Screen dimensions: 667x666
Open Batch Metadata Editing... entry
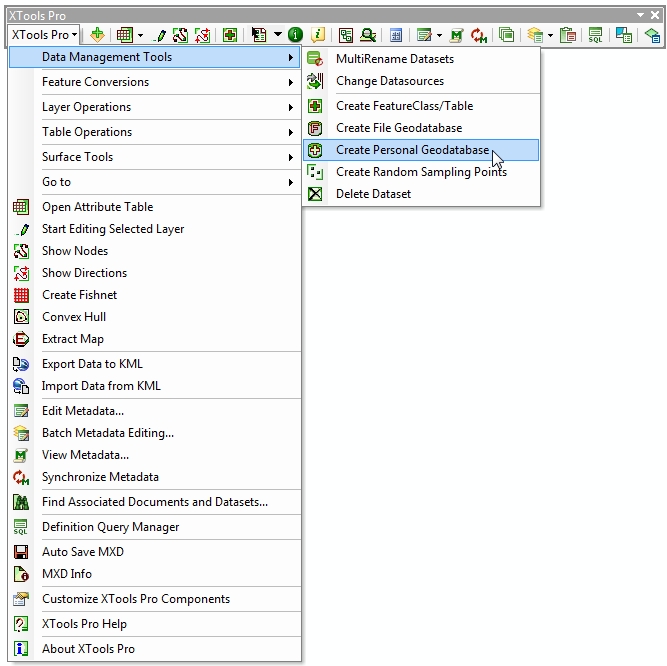[x=155, y=433]
